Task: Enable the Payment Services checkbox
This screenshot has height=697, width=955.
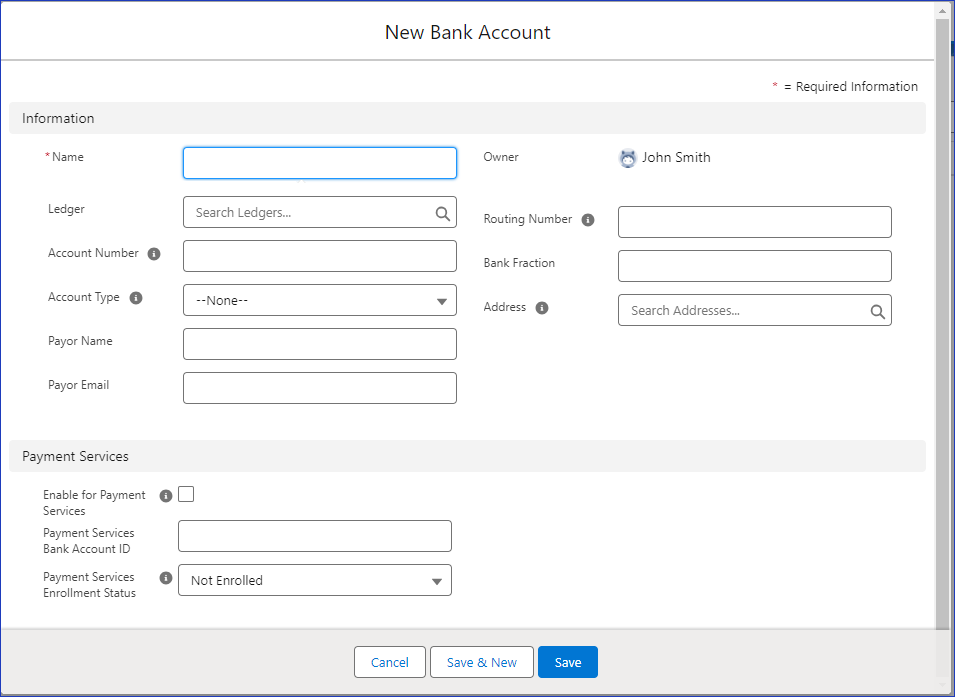Action: (186, 494)
